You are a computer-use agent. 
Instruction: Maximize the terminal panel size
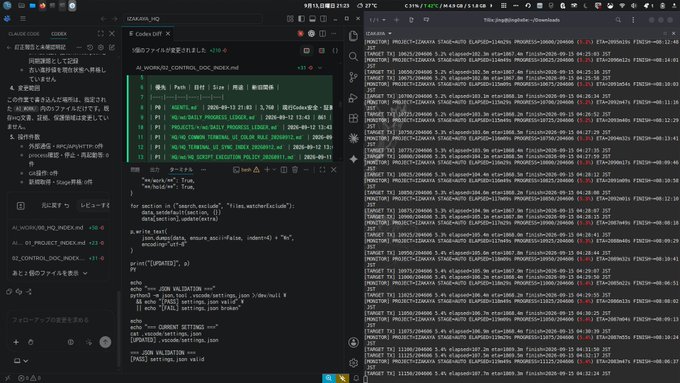tap(322, 170)
